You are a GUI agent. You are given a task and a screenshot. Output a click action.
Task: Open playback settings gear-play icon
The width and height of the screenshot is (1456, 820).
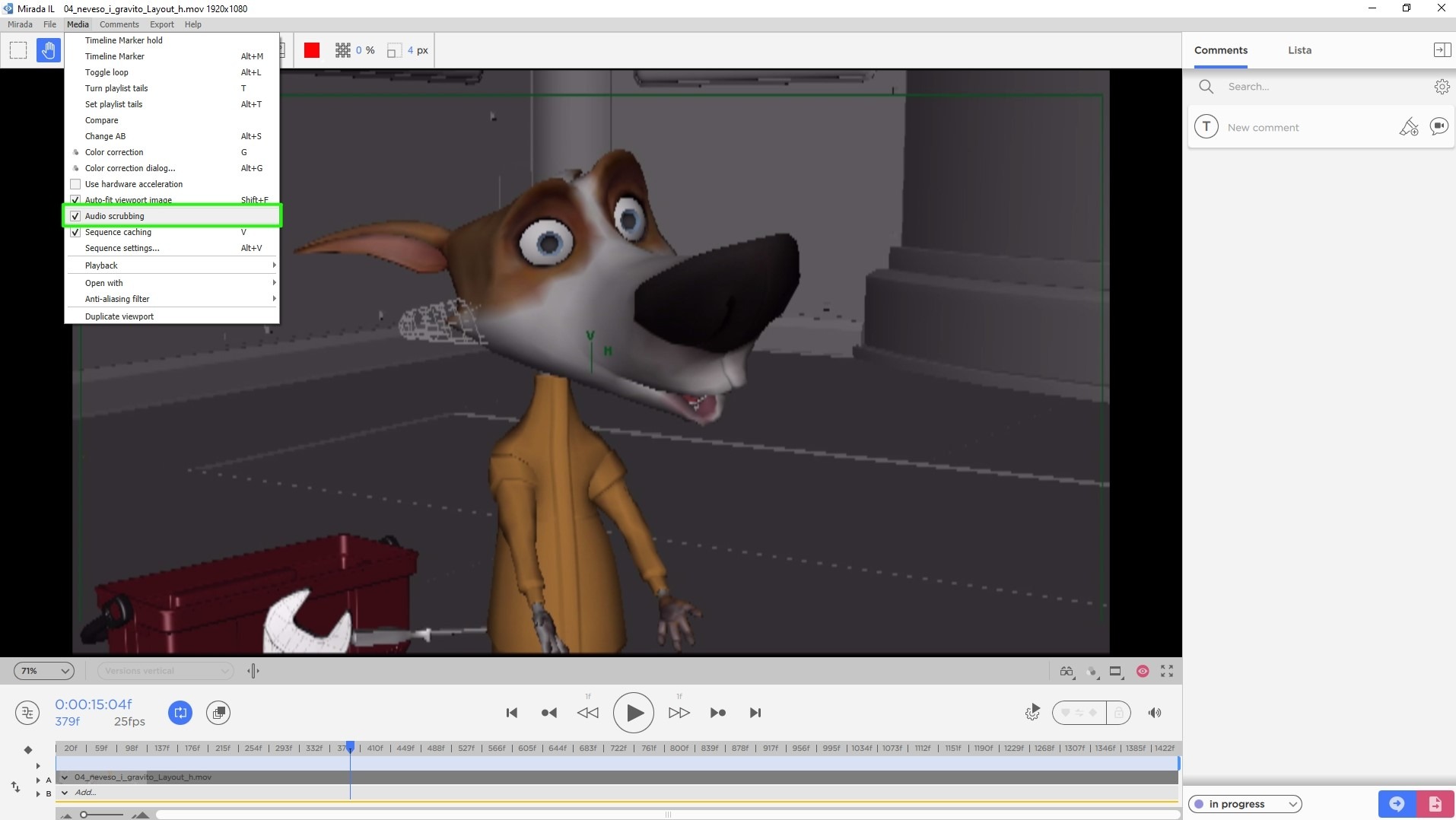coord(1032,713)
